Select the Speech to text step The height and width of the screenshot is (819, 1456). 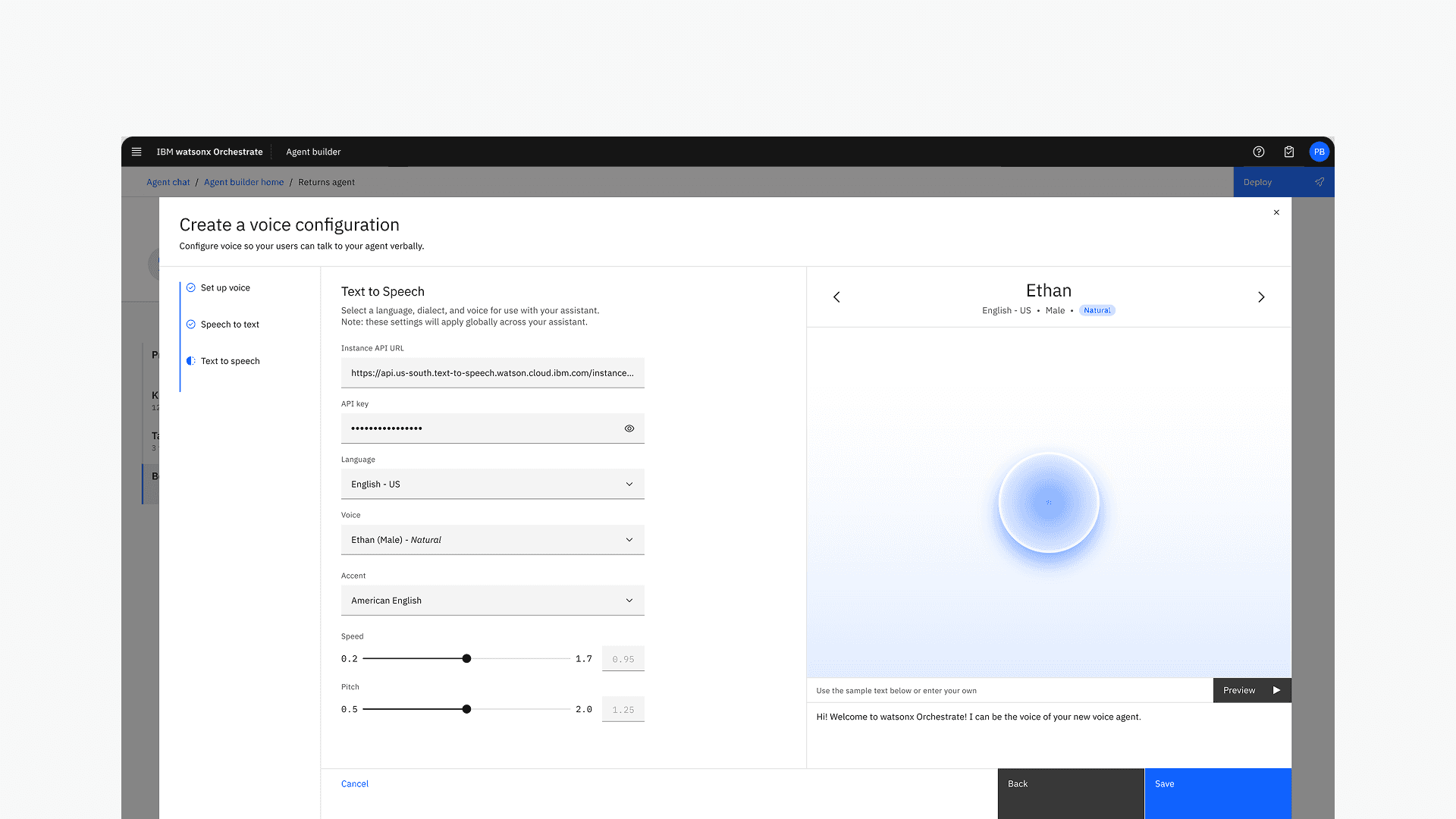[230, 325]
